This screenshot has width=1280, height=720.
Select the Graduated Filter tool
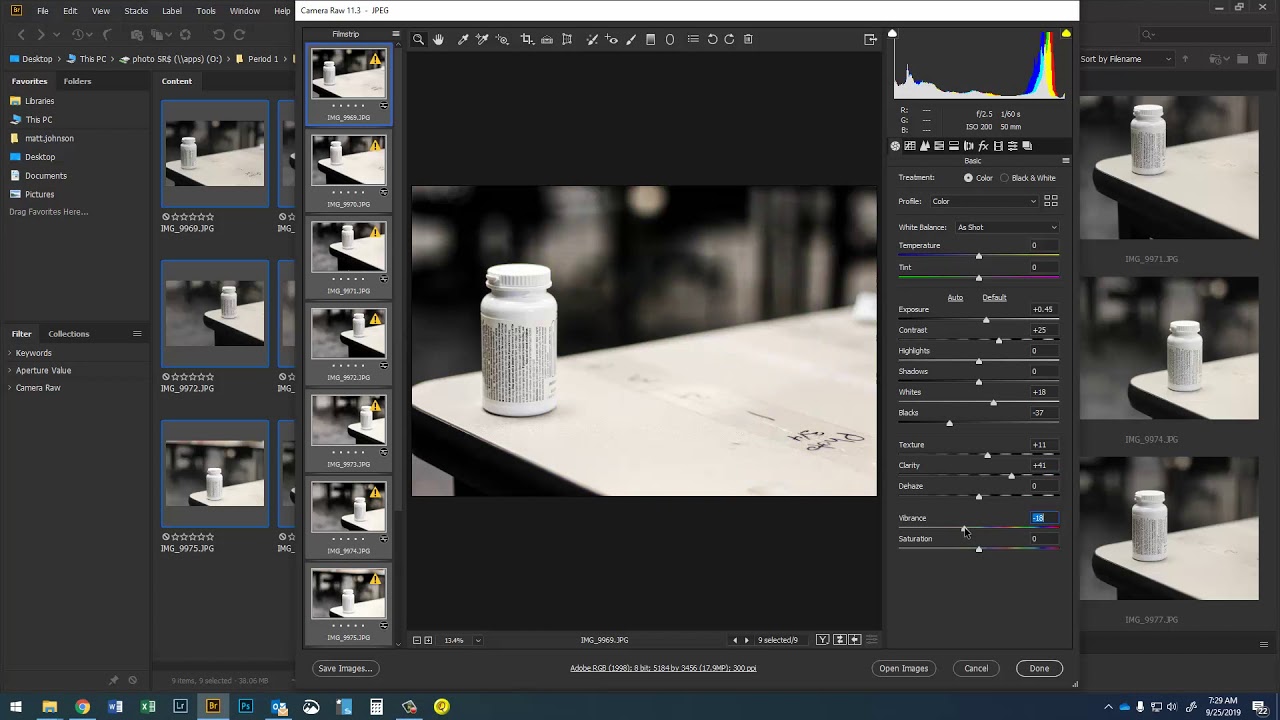[651, 39]
